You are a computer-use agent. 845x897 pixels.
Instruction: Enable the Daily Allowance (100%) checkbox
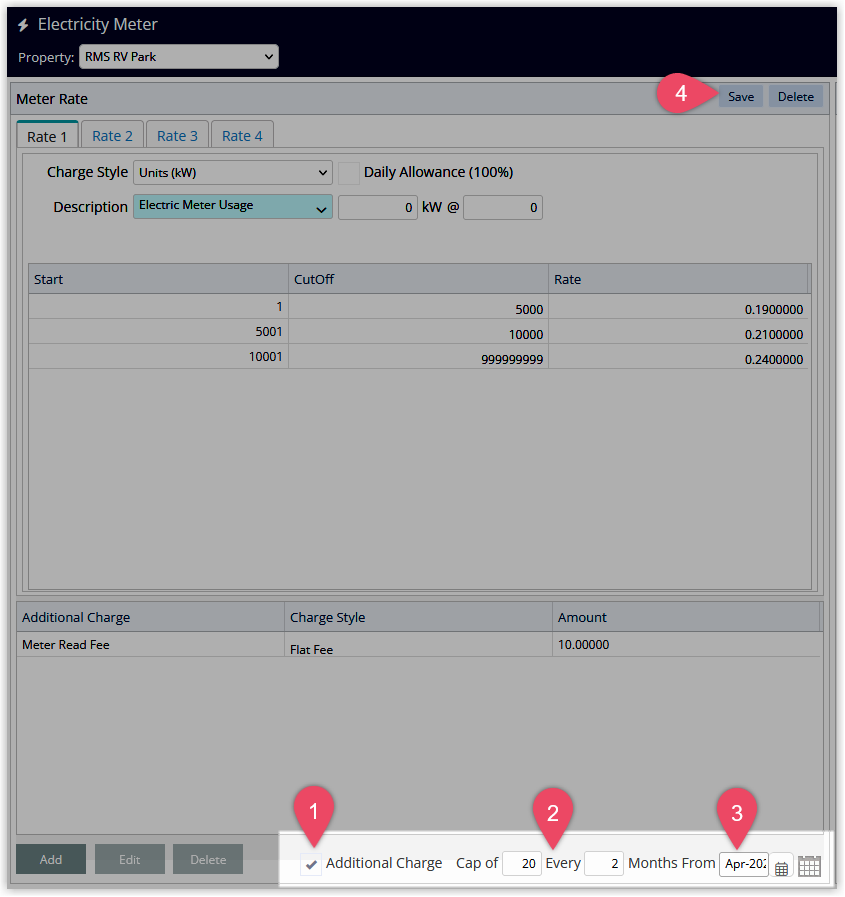coord(349,173)
